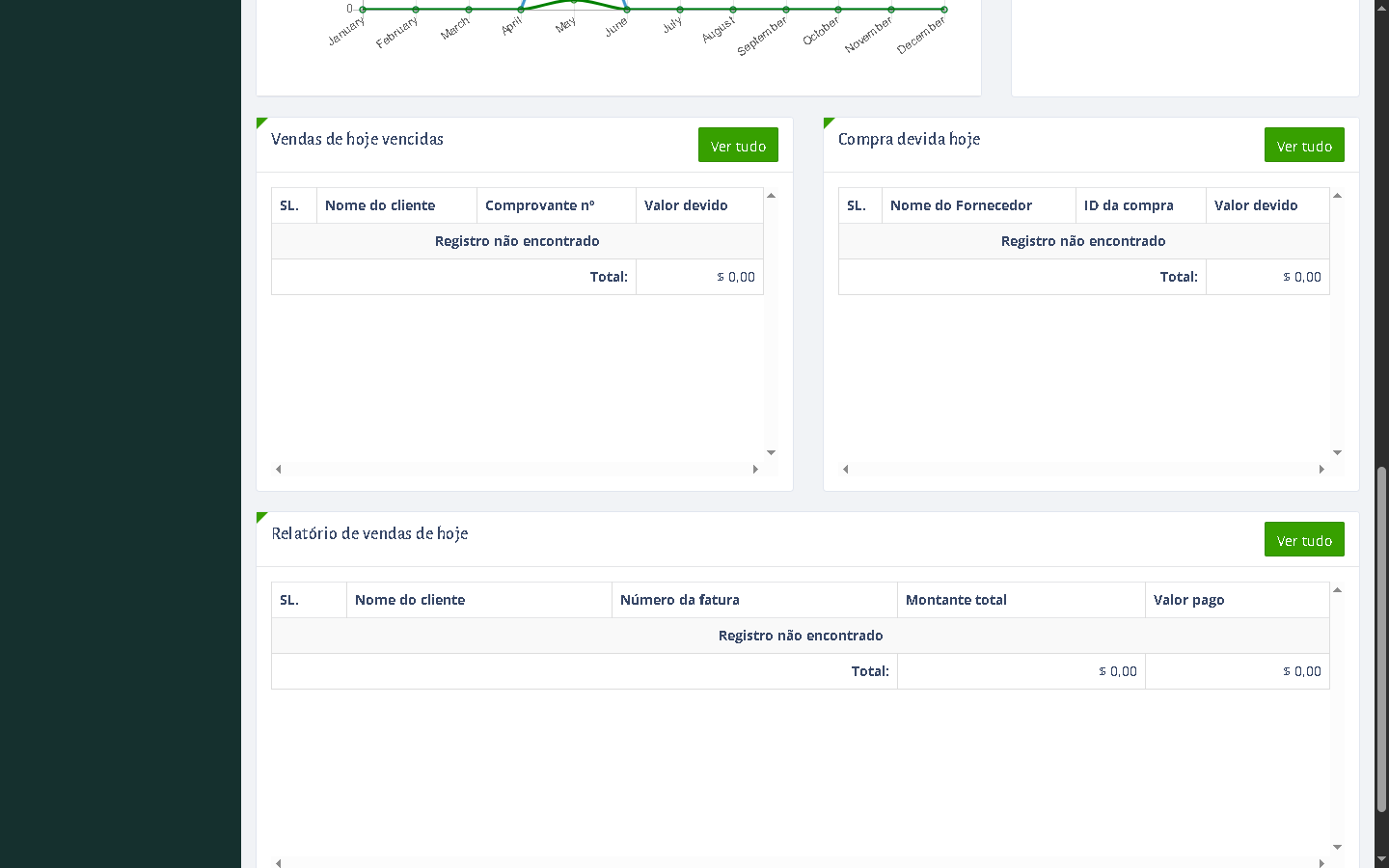Click left scroll arrow under Vendas de hoje vencidas
The width and height of the screenshot is (1389, 868).
click(x=279, y=470)
